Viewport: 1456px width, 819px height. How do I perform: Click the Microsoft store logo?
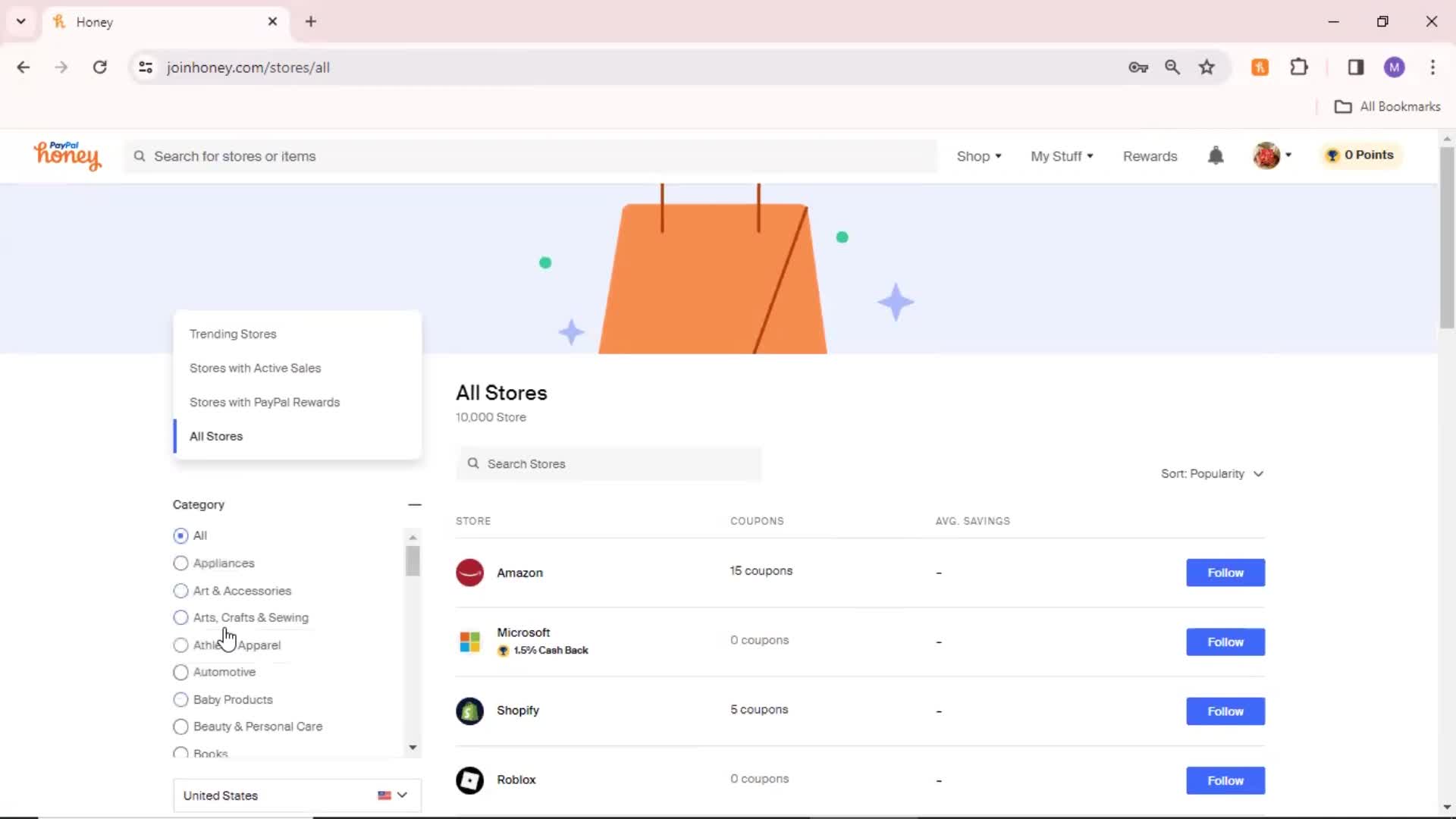coord(469,642)
